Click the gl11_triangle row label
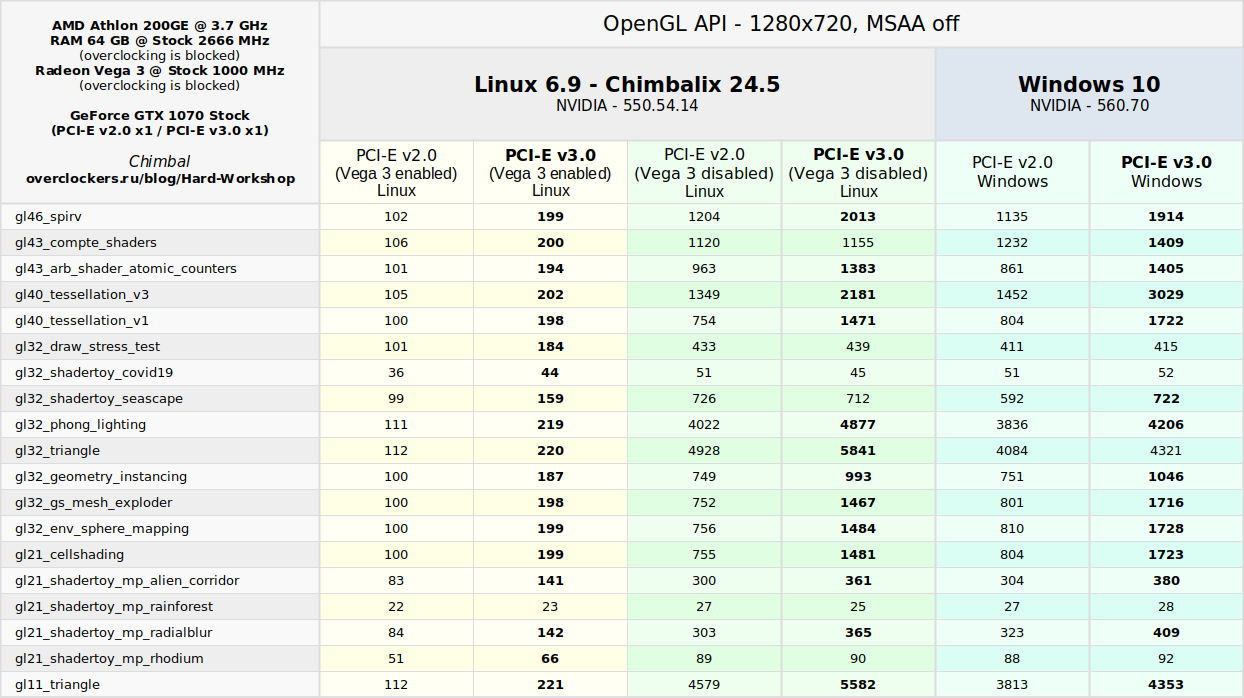 57,685
